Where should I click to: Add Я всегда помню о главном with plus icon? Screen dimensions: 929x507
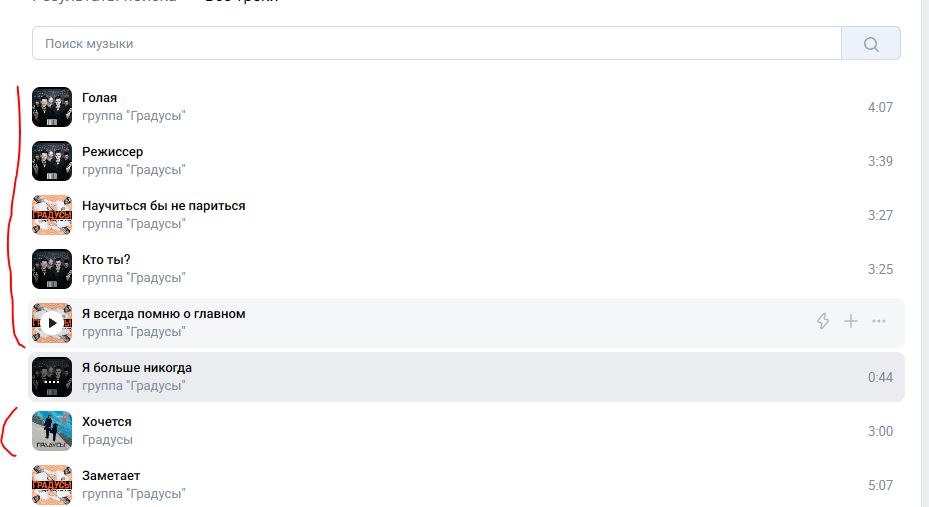click(x=851, y=321)
